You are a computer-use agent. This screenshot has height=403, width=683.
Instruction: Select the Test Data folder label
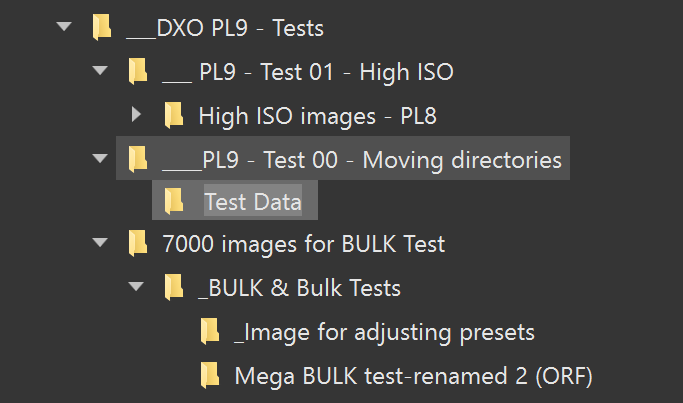click(252, 202)
